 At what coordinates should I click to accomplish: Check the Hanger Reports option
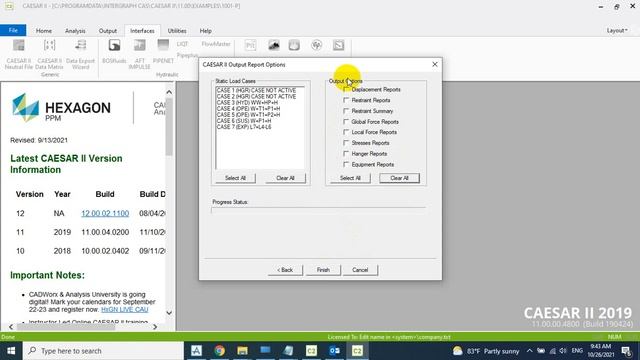pos(346,154)
